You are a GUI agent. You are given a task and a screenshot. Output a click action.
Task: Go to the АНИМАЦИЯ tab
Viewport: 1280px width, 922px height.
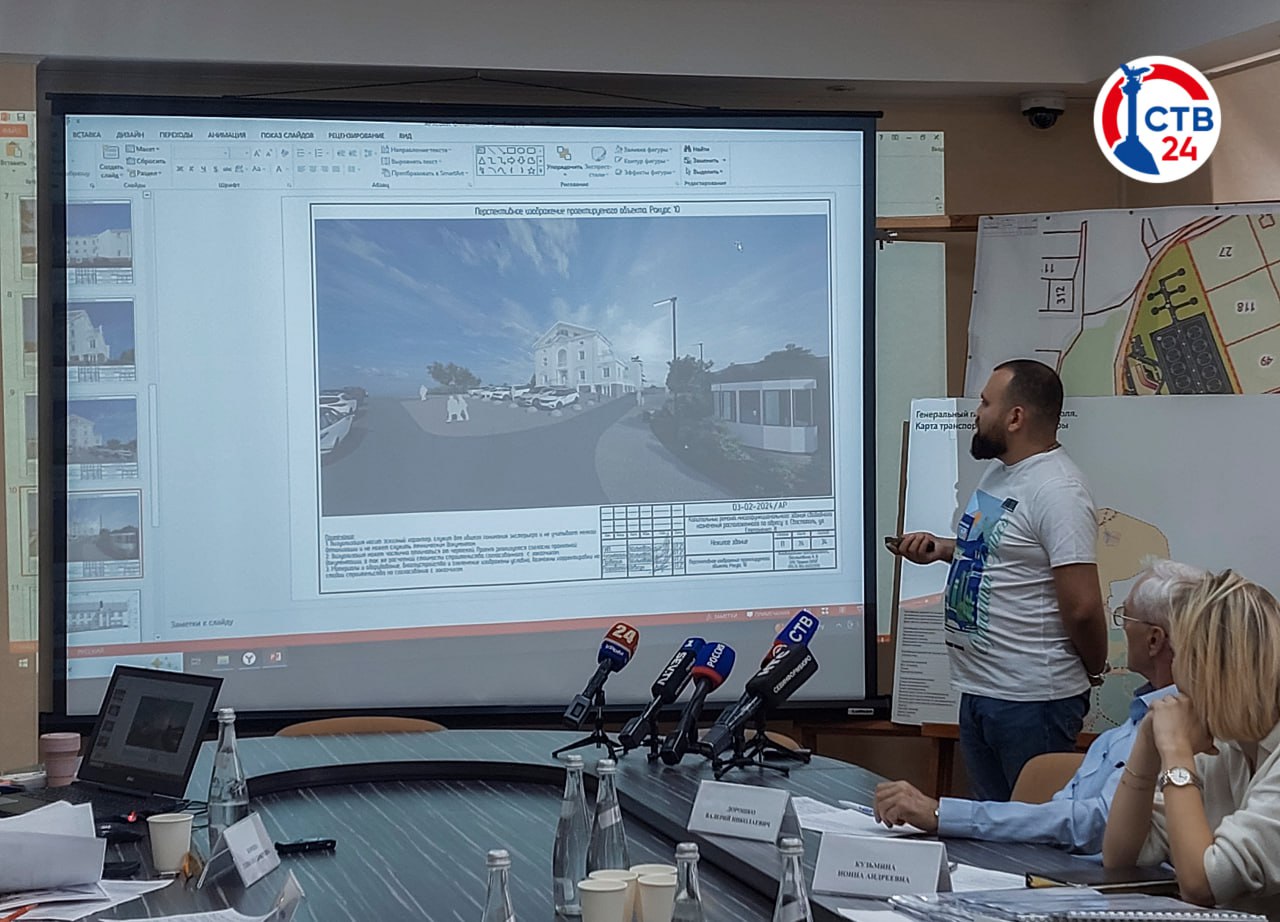pyautogui.click(x=226, y=135)
